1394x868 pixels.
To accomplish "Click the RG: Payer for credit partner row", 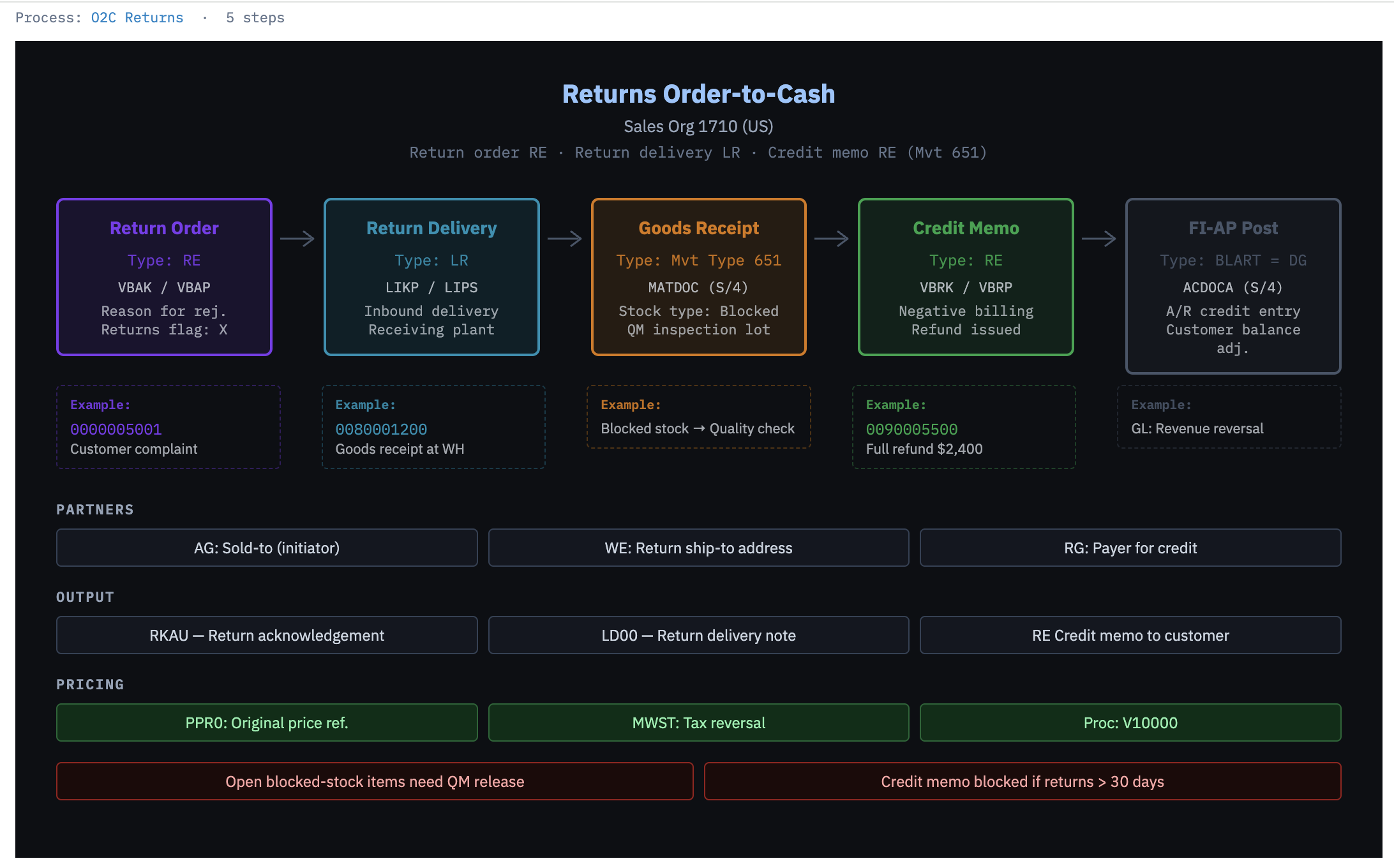I will click(1130, 548).
